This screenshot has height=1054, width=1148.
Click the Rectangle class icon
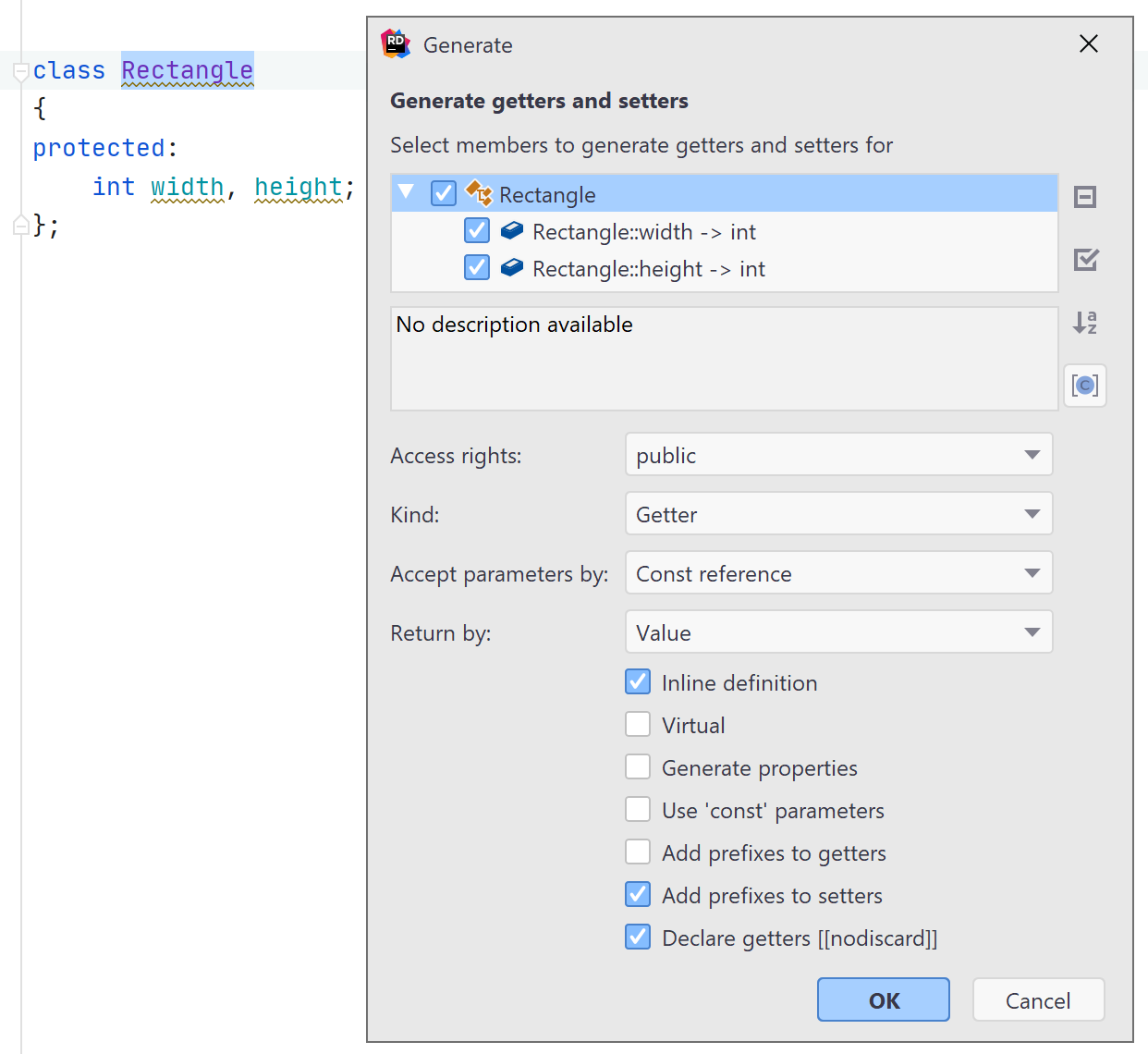[x=479, y=194]
